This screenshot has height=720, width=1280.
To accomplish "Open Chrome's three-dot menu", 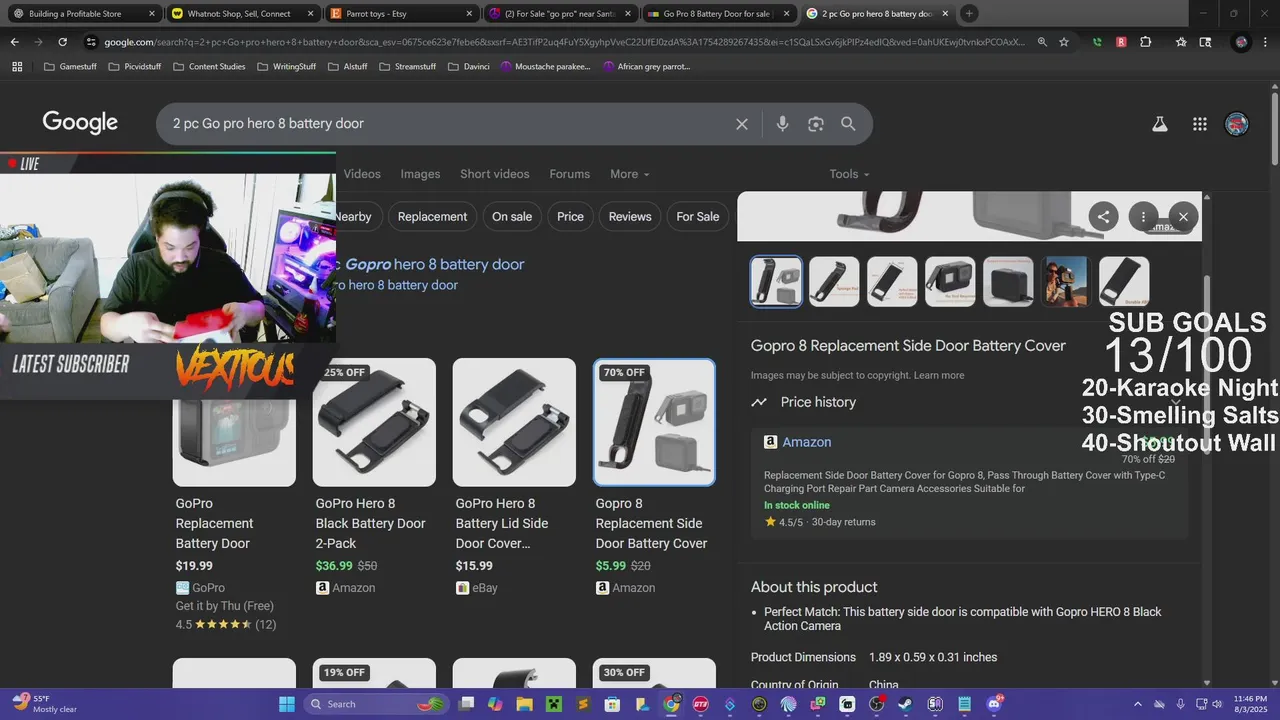I will pyautogui.click(x=1265, y=42).
